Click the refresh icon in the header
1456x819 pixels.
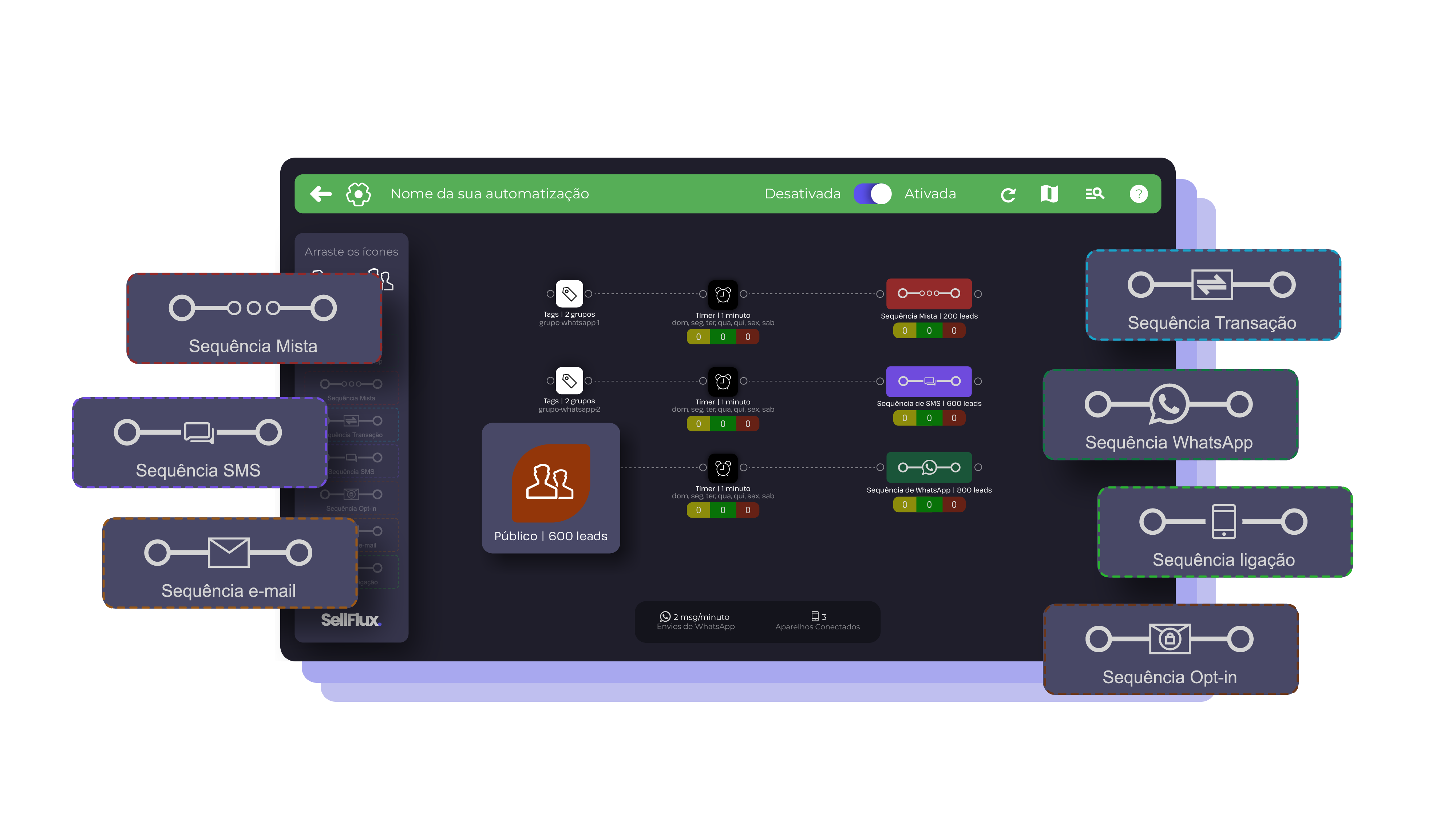click(1008, 194)
